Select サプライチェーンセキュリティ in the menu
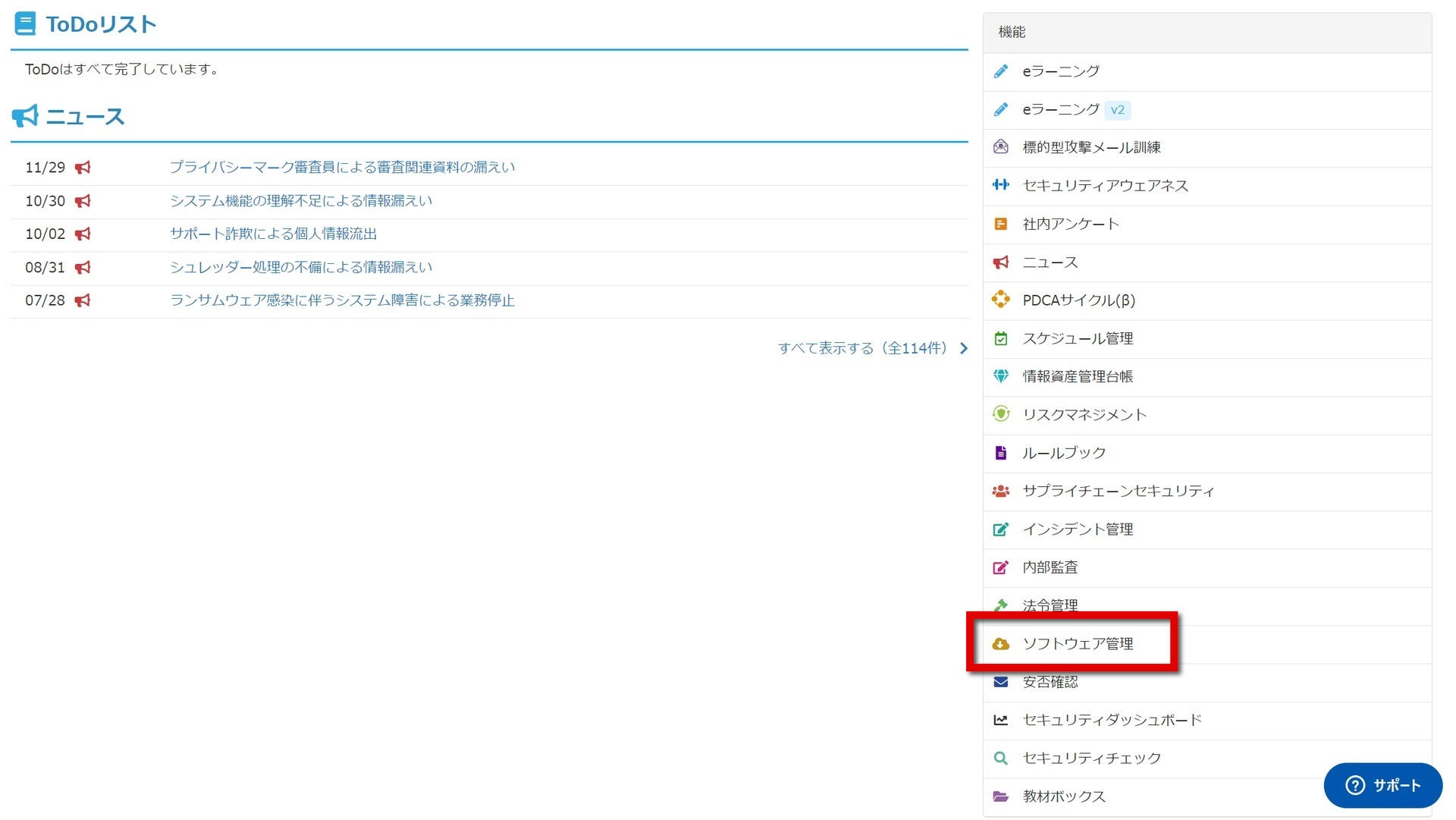 (1207, 492)
